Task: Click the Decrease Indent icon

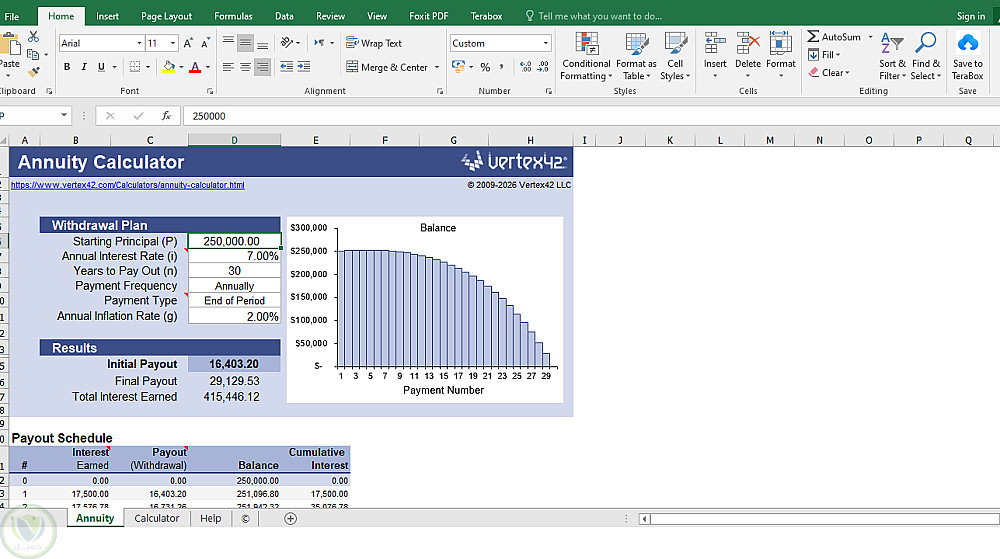Action: tap(287, 67)
